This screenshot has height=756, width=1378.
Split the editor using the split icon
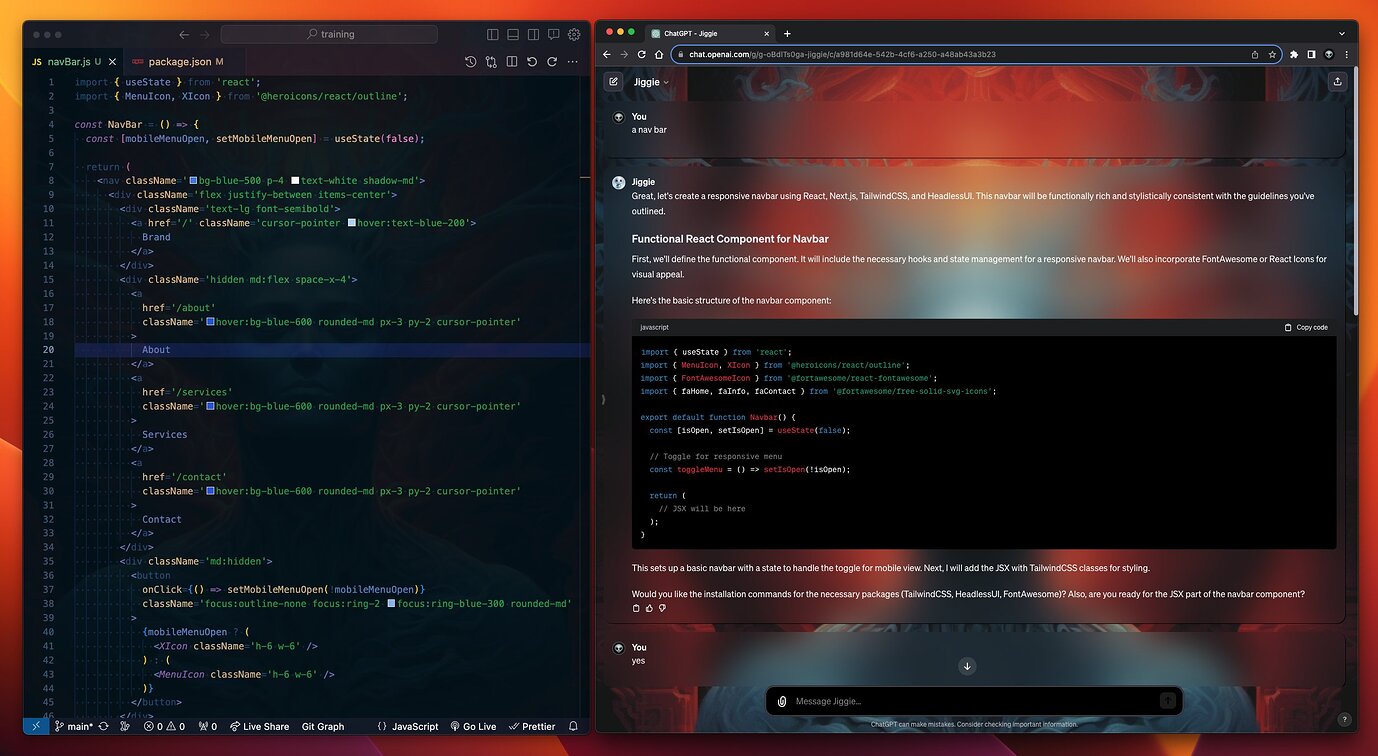click(x=511, y=61)
